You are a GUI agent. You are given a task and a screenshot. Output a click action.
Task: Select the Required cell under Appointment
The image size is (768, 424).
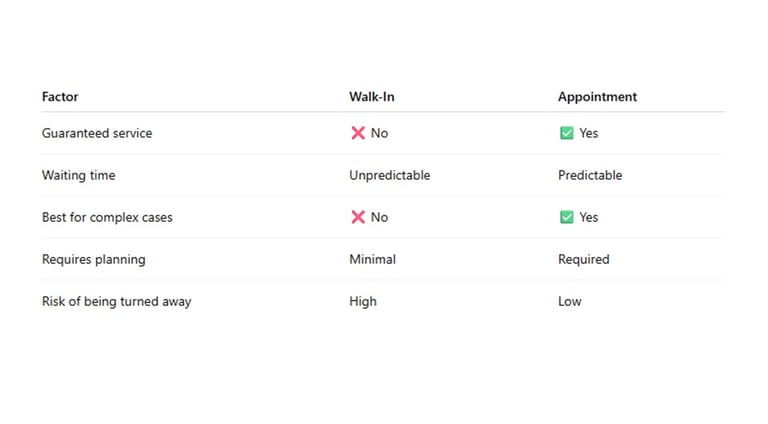[x=583, y=259]
